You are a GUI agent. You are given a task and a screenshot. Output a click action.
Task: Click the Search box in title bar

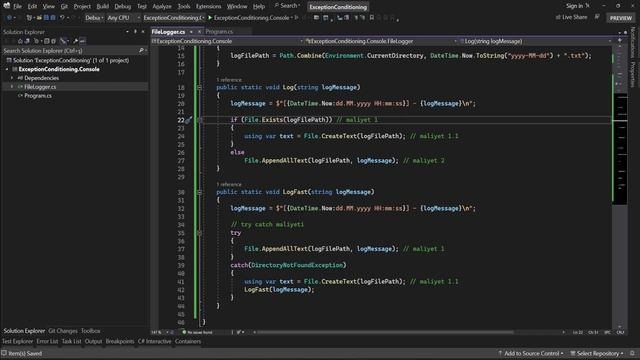tap(288, 6)
